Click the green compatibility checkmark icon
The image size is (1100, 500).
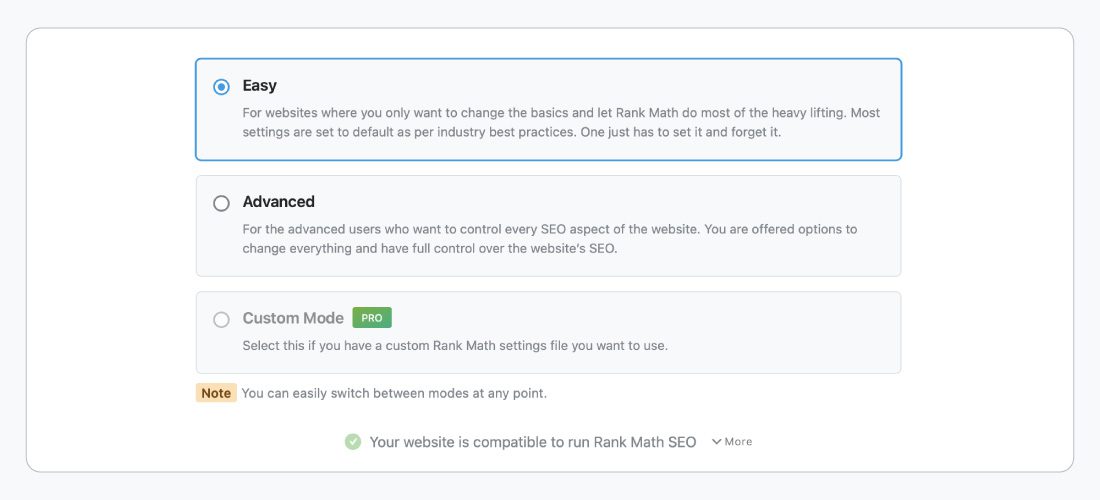(x=353, y=442)
